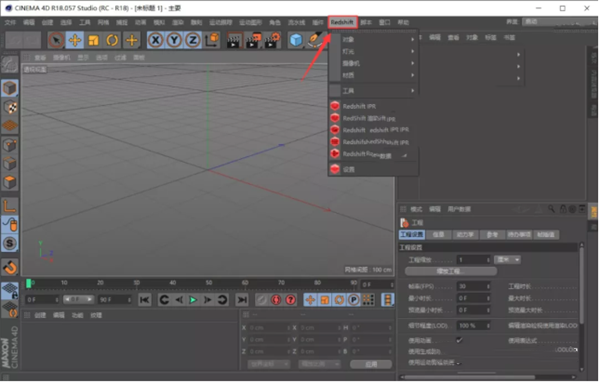Click the Attributes panel vertical scrollbar
The image size is (600, 382).
[582, 285]
